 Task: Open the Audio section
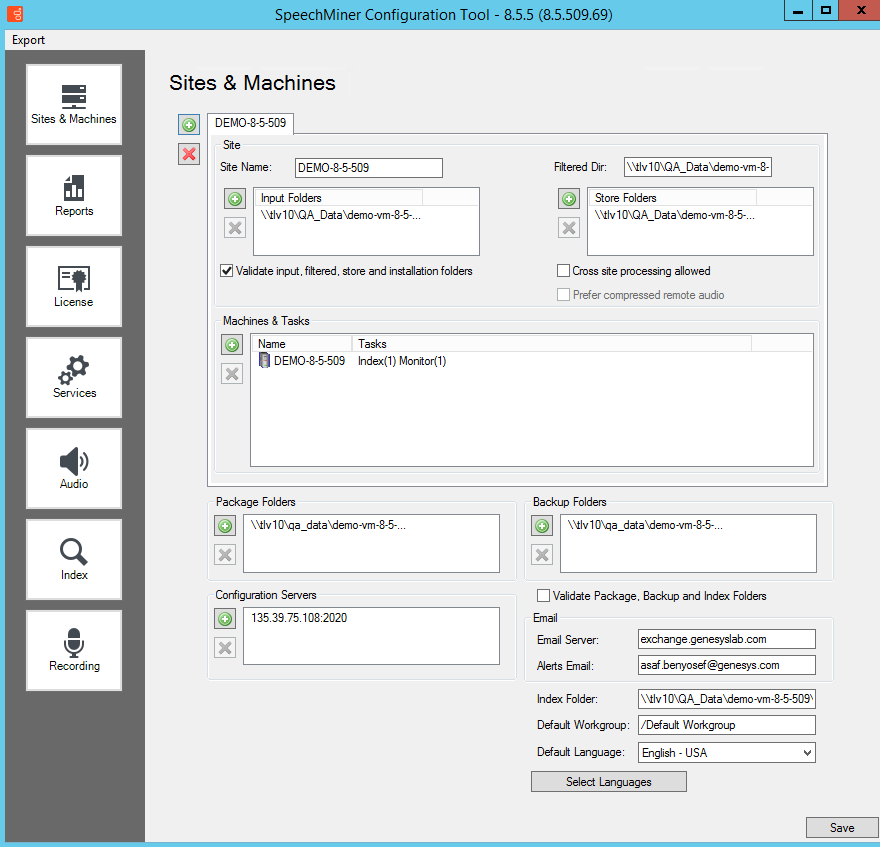(74, 468)
